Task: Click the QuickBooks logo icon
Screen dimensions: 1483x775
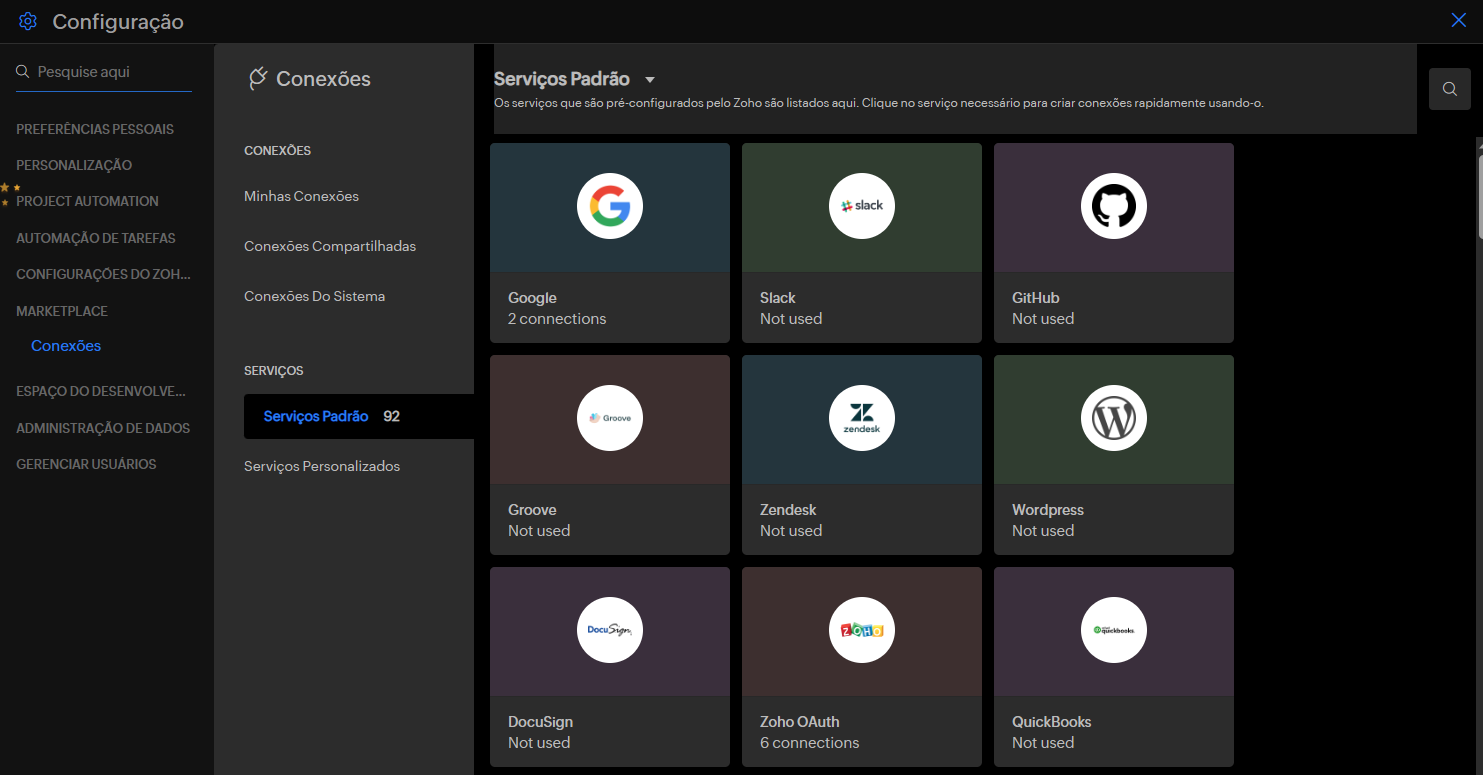Action: [x=1114, y=630]
